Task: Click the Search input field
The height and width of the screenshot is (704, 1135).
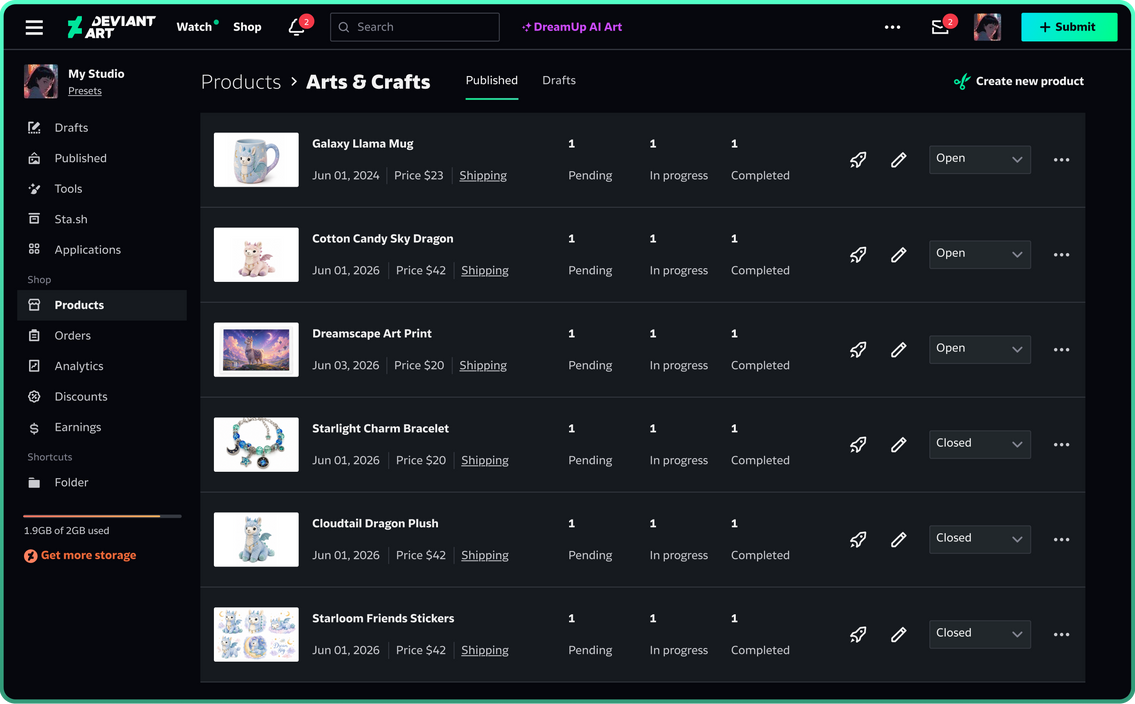Action: (415, 27)
